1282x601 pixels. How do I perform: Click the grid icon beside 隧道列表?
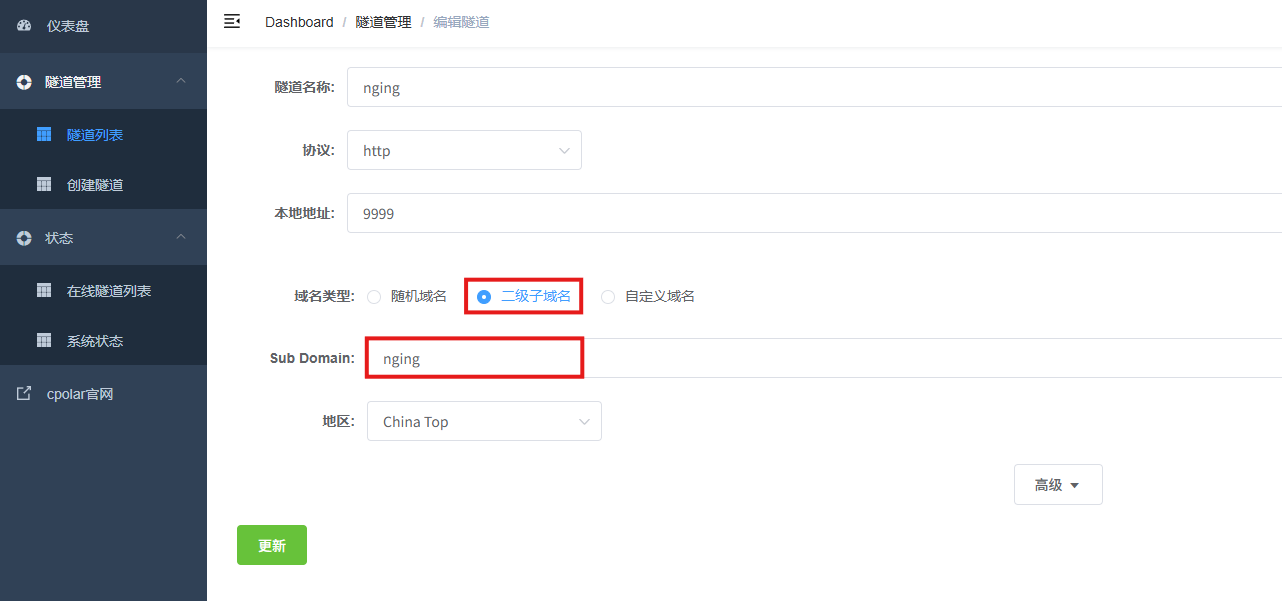point(44,135)
